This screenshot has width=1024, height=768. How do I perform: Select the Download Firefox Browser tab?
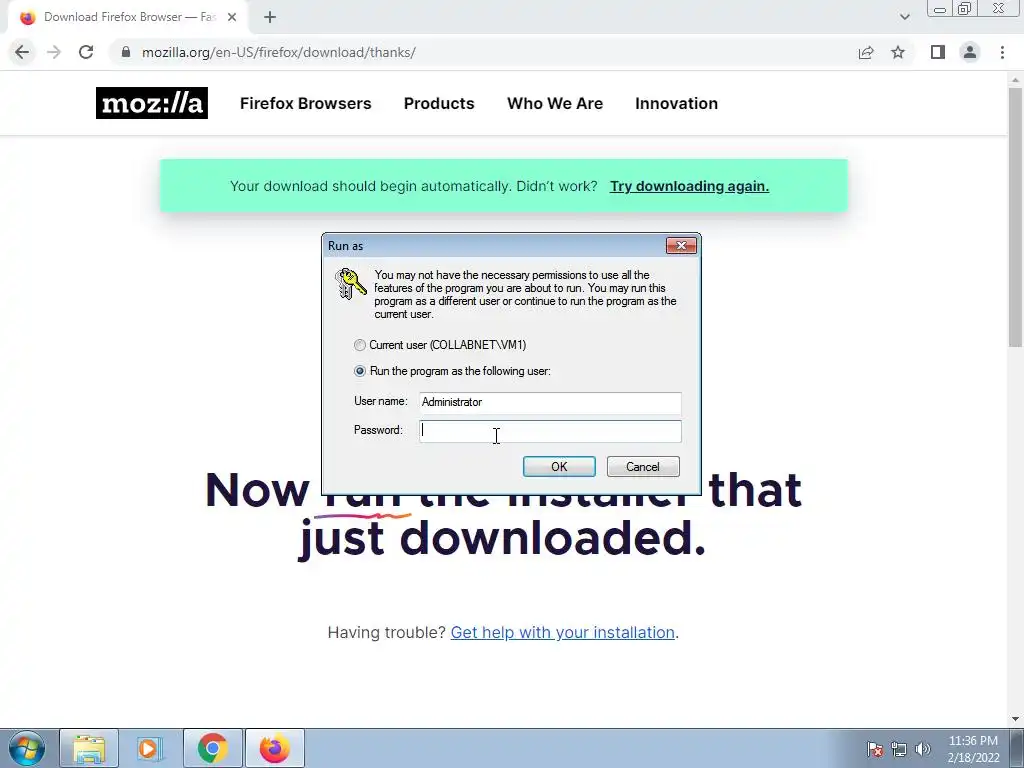click(128, 18)
